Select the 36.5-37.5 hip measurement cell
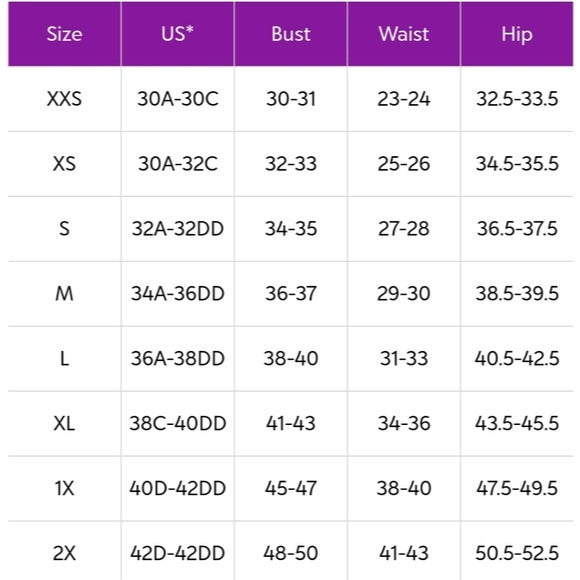The height and width of the screenshot is (580, 580). [x=517, y=229]
